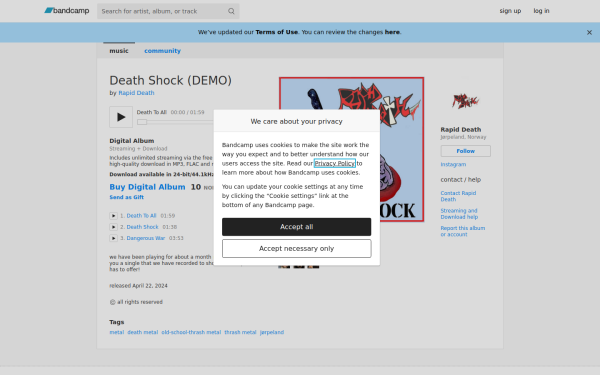
Task: Select the old-school-thrash metal tag
Action: 191,332
